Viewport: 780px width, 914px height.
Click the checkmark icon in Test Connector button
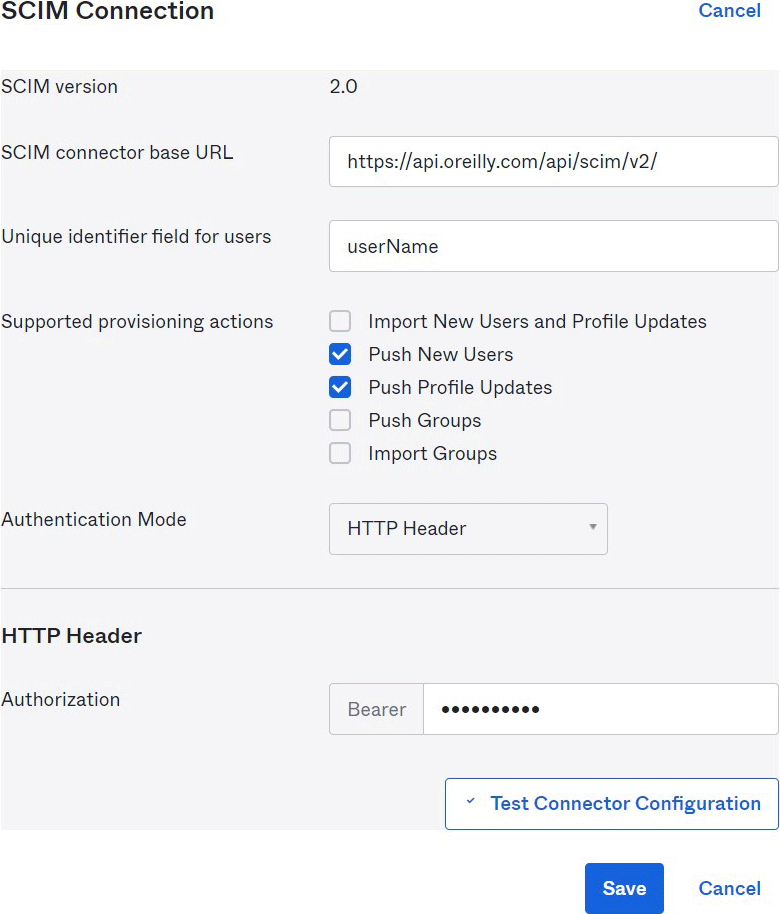470,801
